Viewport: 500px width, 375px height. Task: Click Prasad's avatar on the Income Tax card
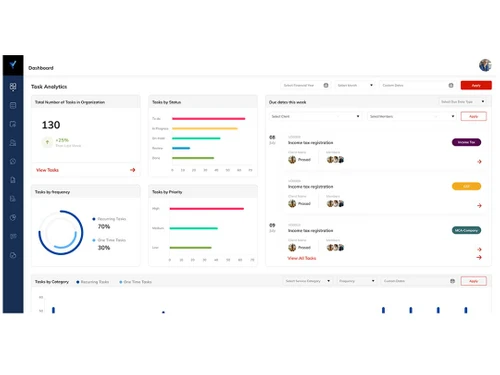point(292,160)
